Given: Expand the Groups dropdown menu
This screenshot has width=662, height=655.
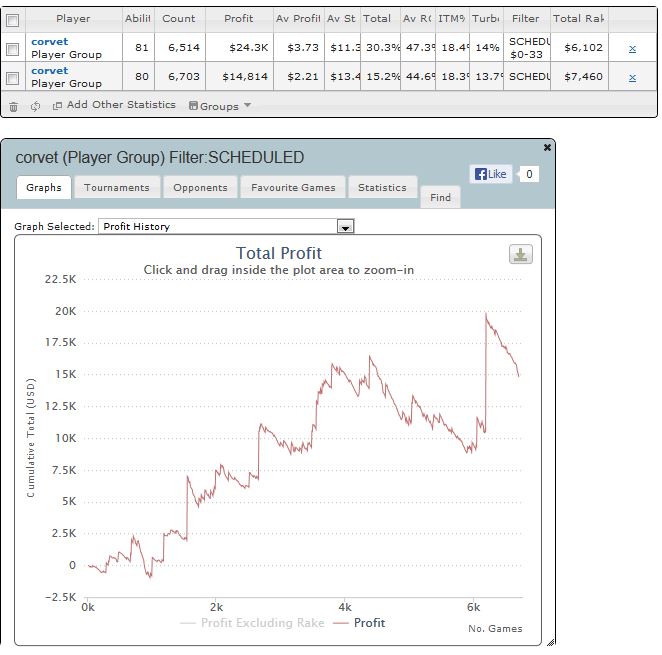Looking at the screenshot, I should point(220,106).
